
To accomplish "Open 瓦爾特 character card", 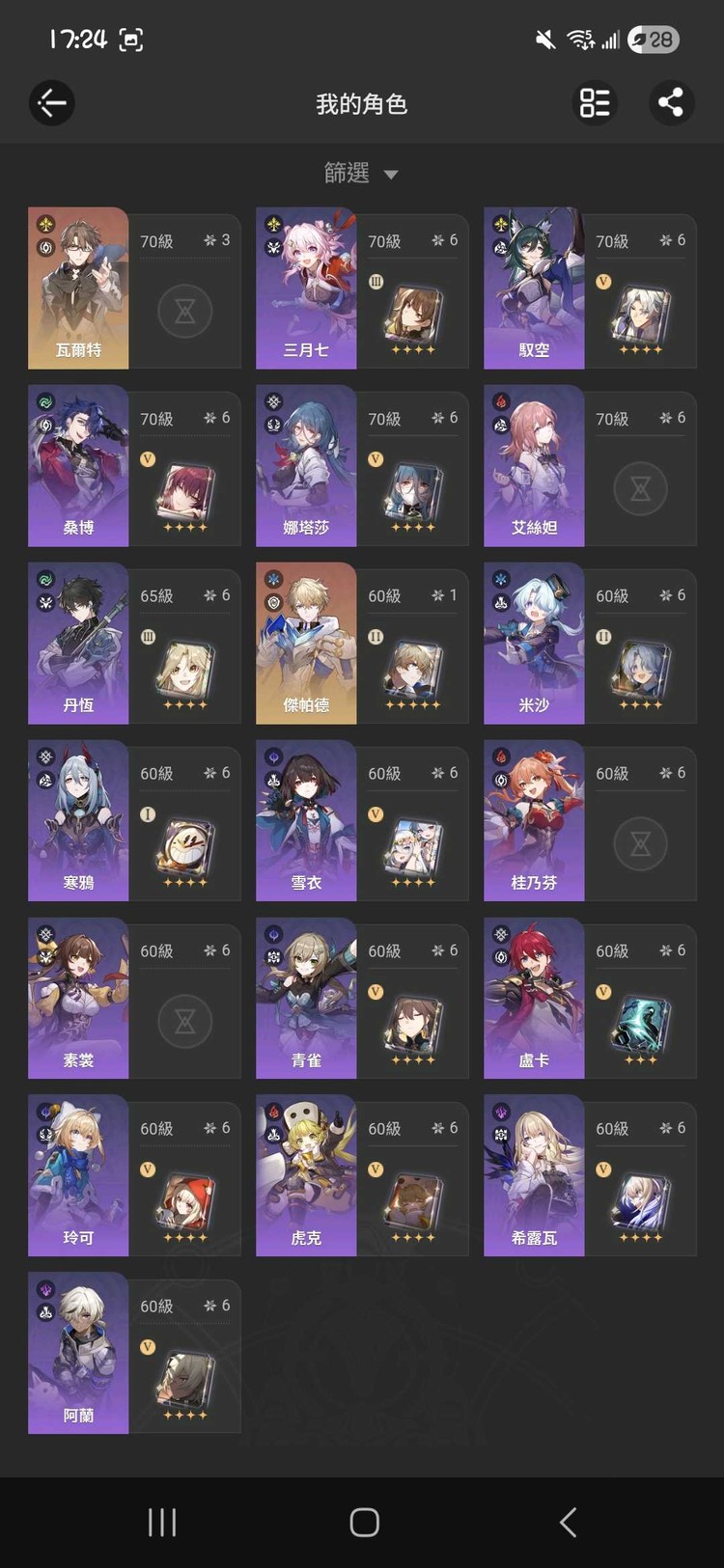I will [134, 289].
